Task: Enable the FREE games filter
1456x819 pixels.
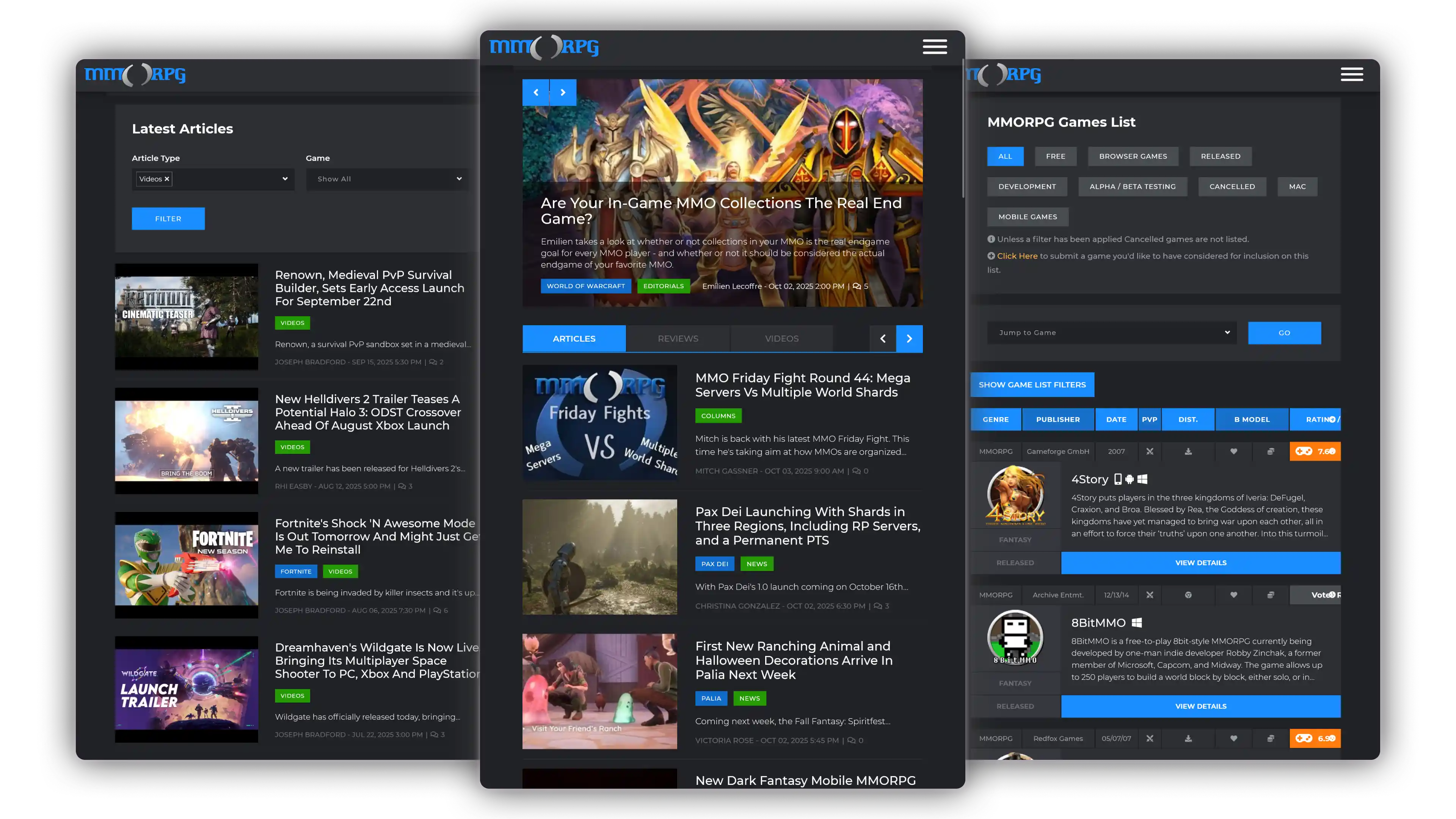Action: [1055, 156]
